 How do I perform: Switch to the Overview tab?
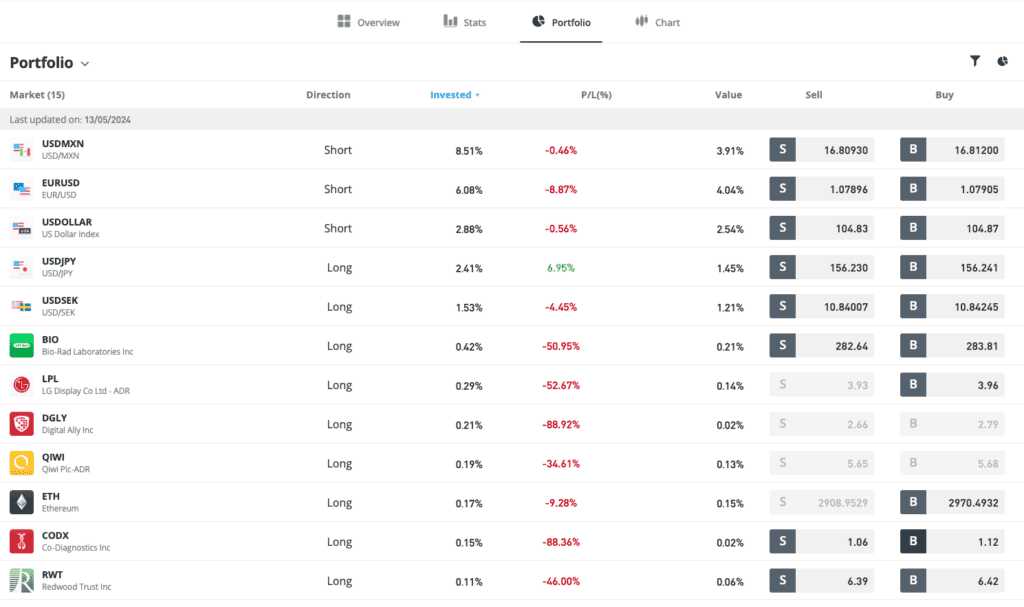click(x=368, y=22)
